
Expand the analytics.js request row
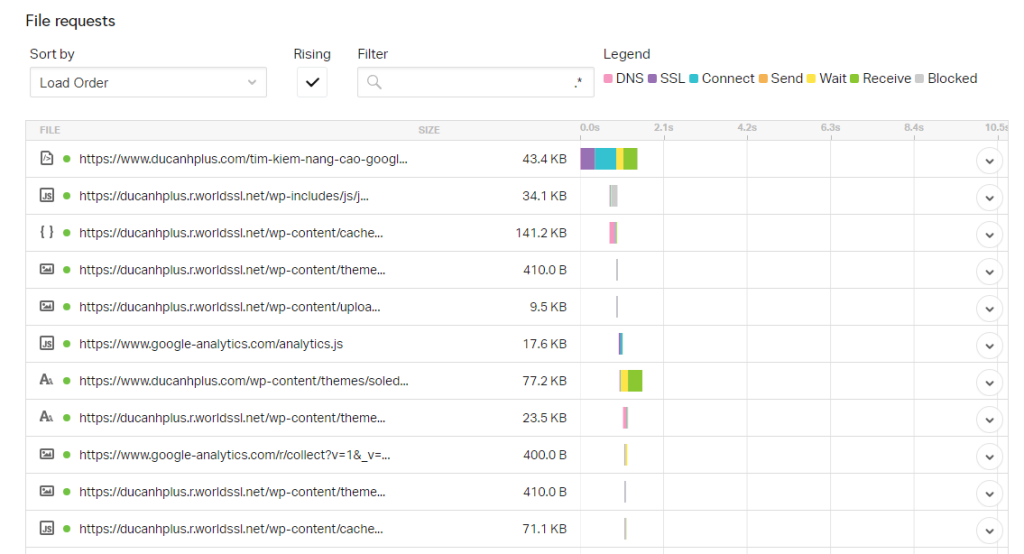(x=988, y=345)
